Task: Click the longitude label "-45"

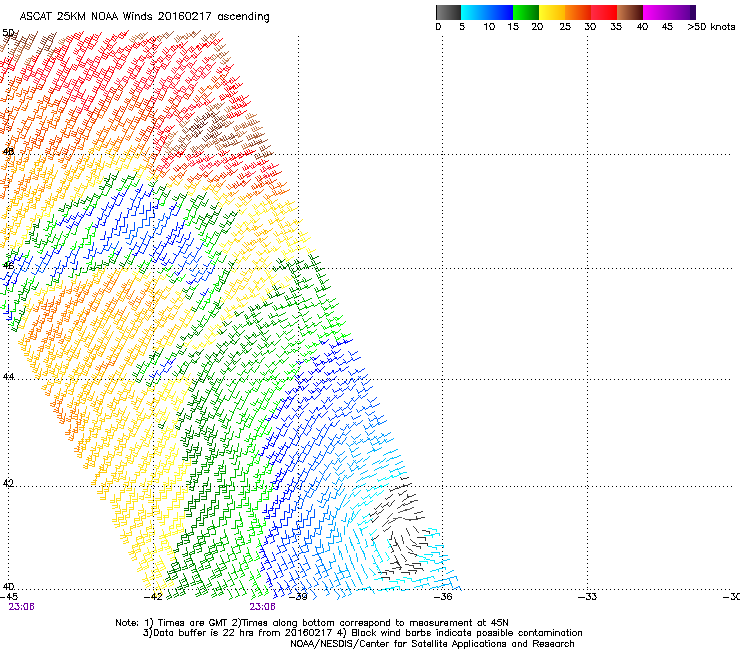Action: click(8, 597)
